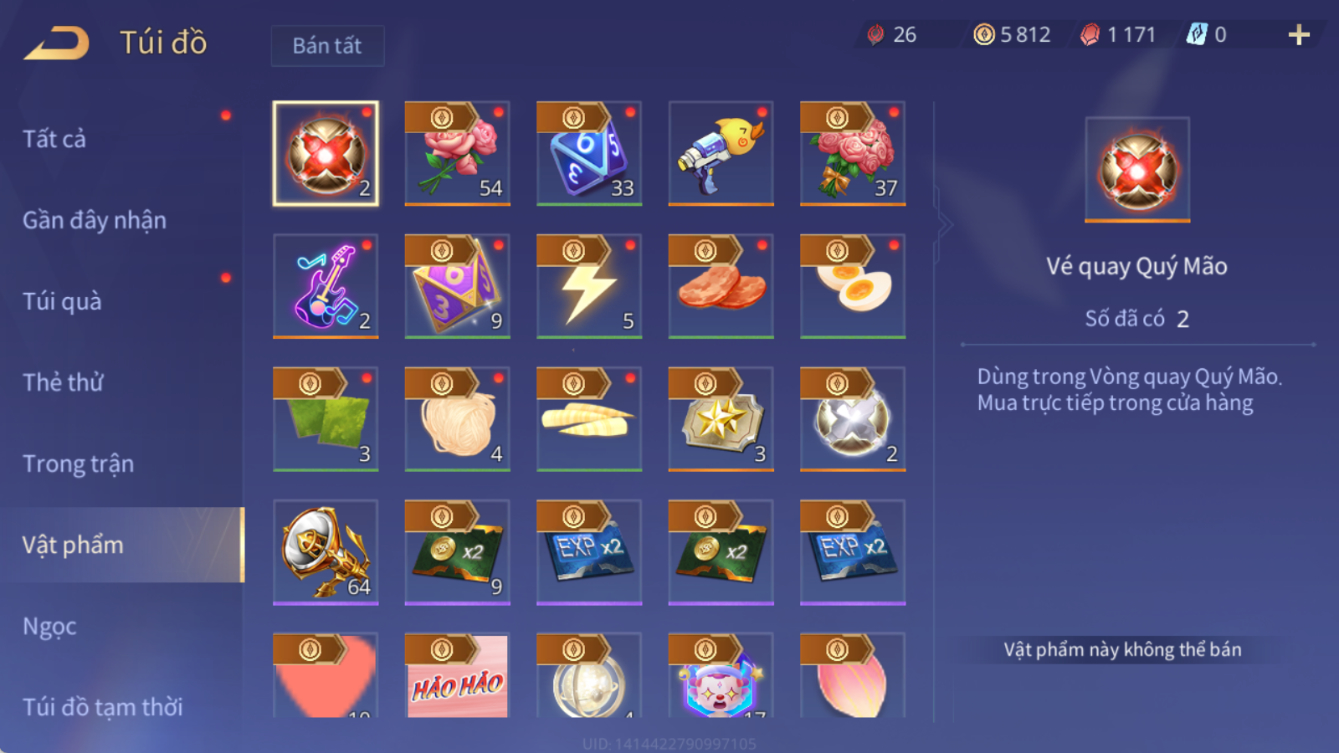Select the pink rose bouquet with 37
Screen dimensions: 1339x753
click(x=853, y=154)
